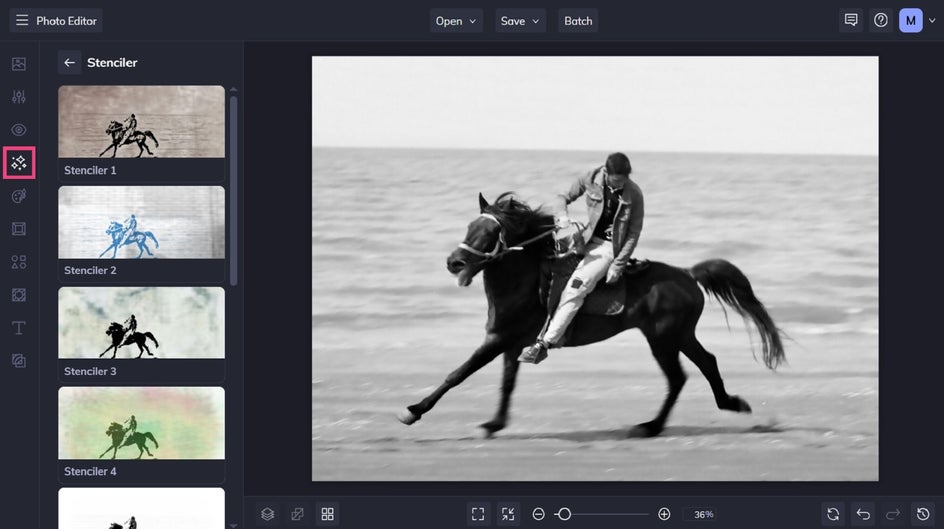944x529 pixels.
Task: Zoom out with the minus icon
Action: (539, 514)
